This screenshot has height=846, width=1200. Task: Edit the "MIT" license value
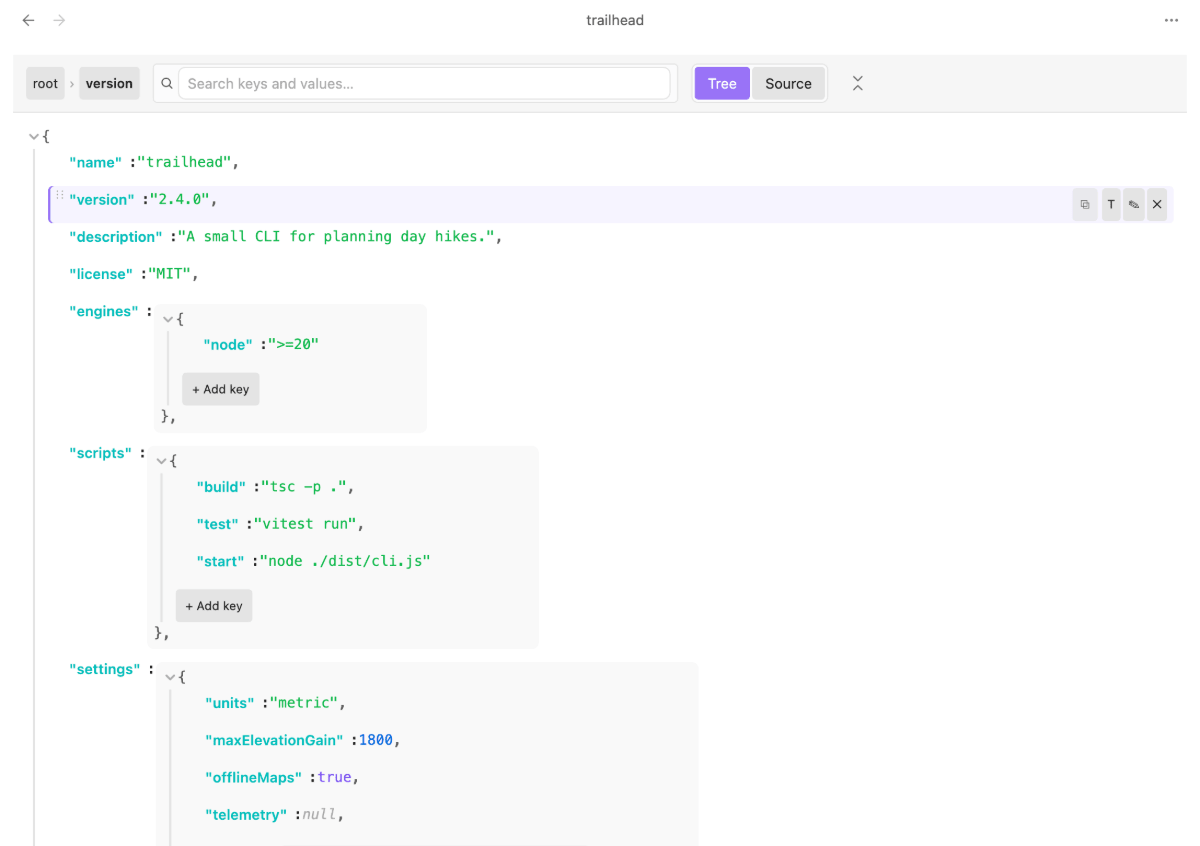tap(170, 274)
